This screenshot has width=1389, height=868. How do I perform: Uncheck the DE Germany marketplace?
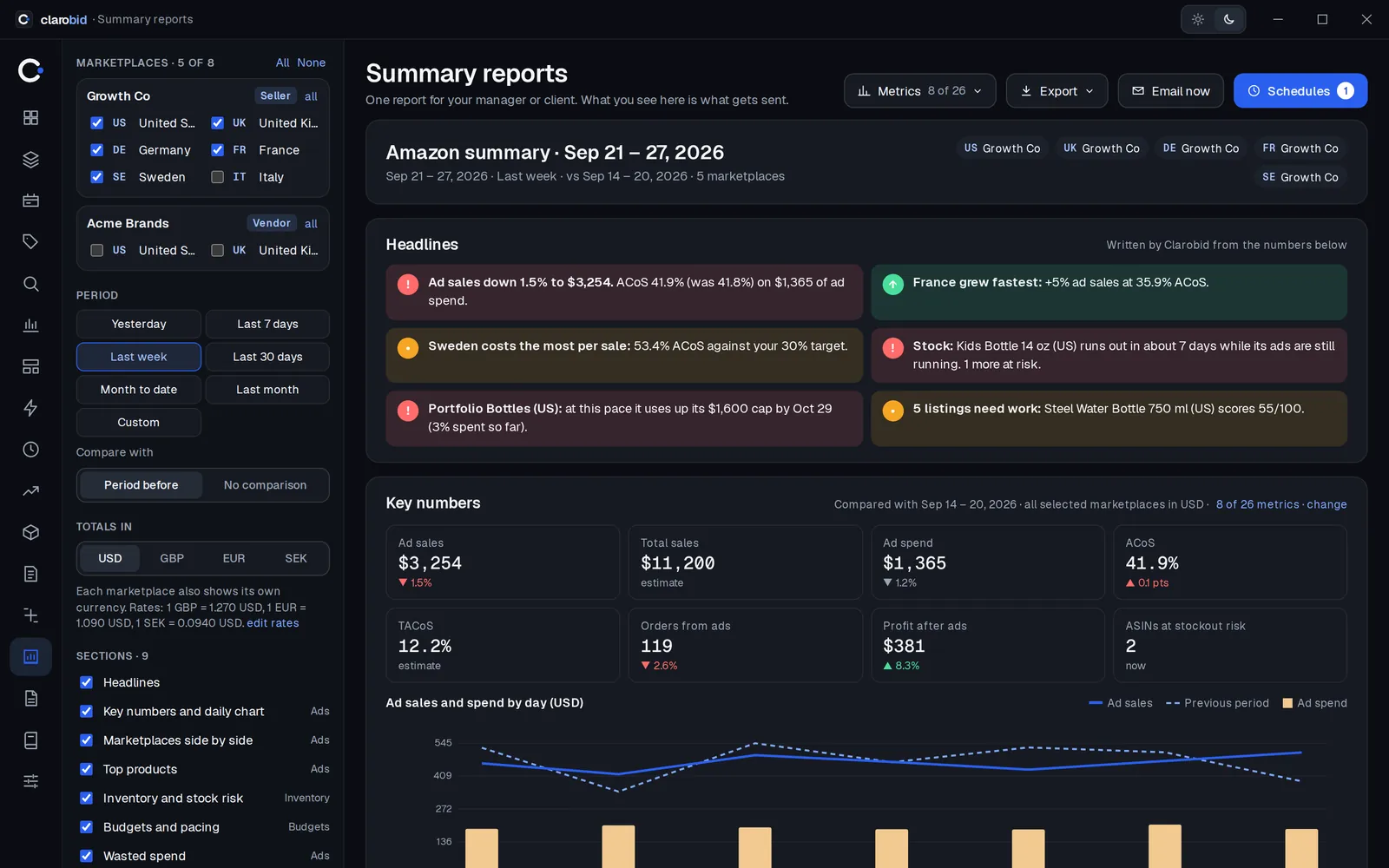pyautogui.click(x=97, y=150)
